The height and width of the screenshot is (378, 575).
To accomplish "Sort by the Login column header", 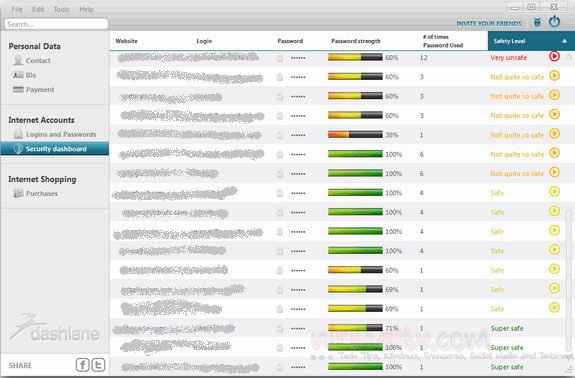I will tap(204, 41).
